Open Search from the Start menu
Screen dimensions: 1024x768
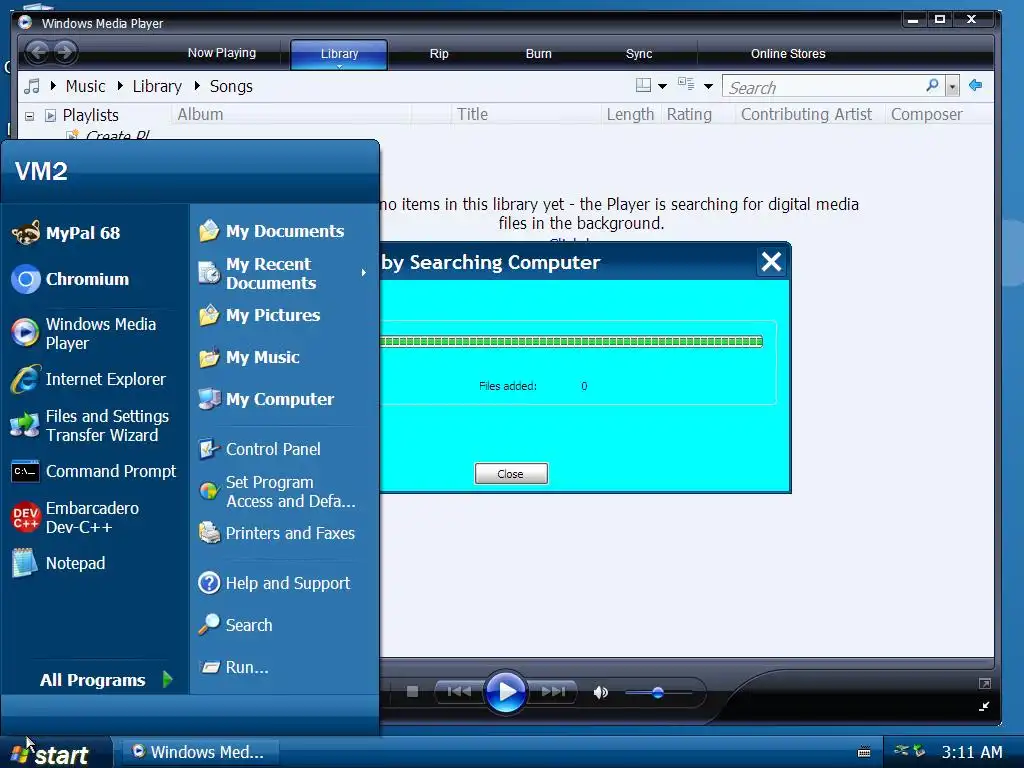(282, 625)
